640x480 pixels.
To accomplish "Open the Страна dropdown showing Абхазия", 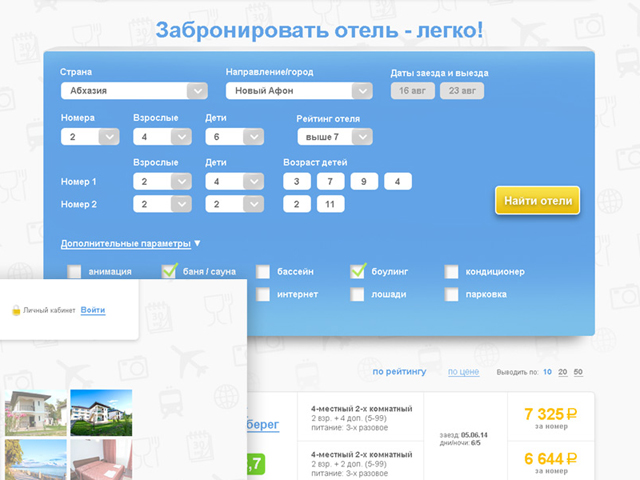I will click(134, 91).
